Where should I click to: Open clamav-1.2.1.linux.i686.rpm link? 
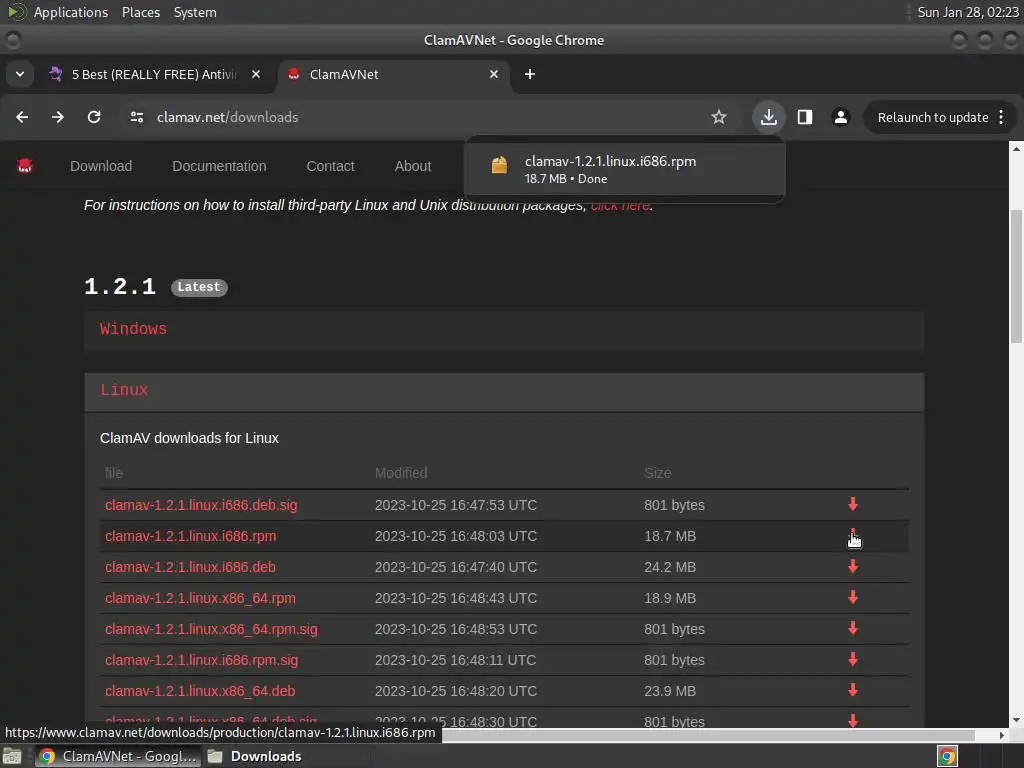click(x=191, y=536)
